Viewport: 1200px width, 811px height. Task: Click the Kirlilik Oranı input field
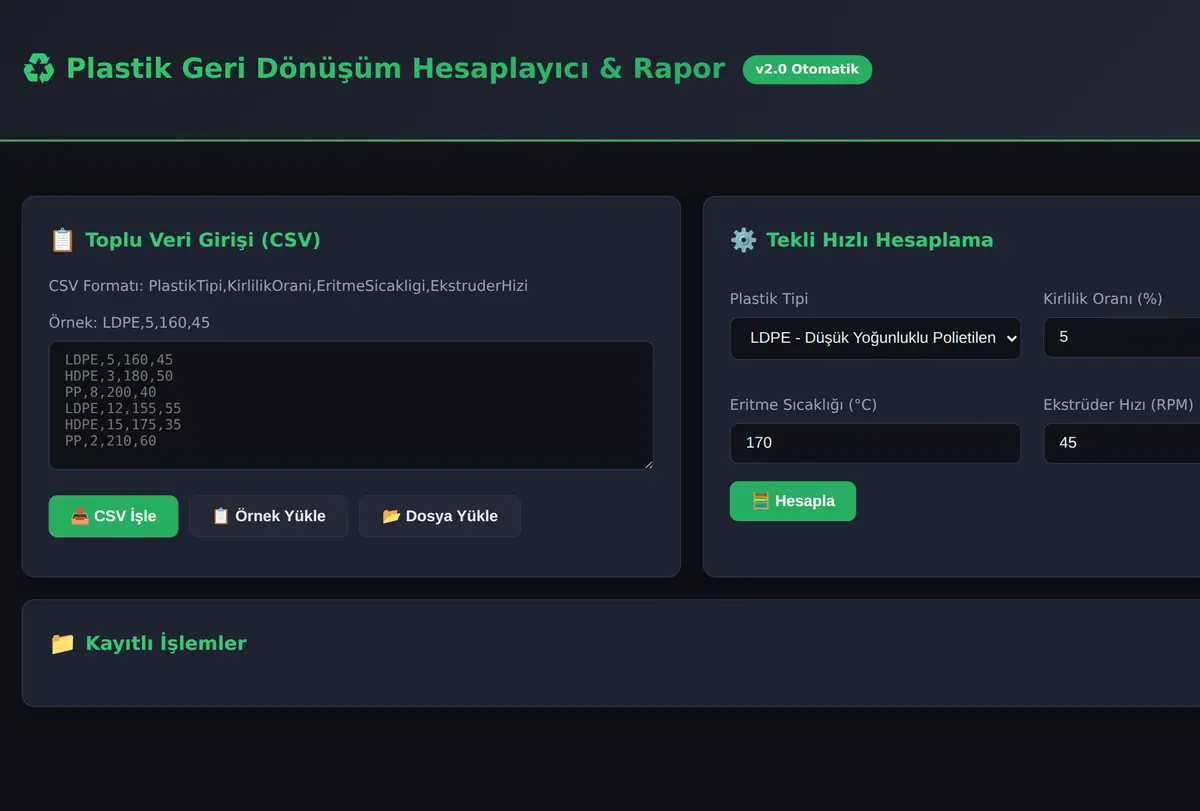click(x=1122, y=337)
